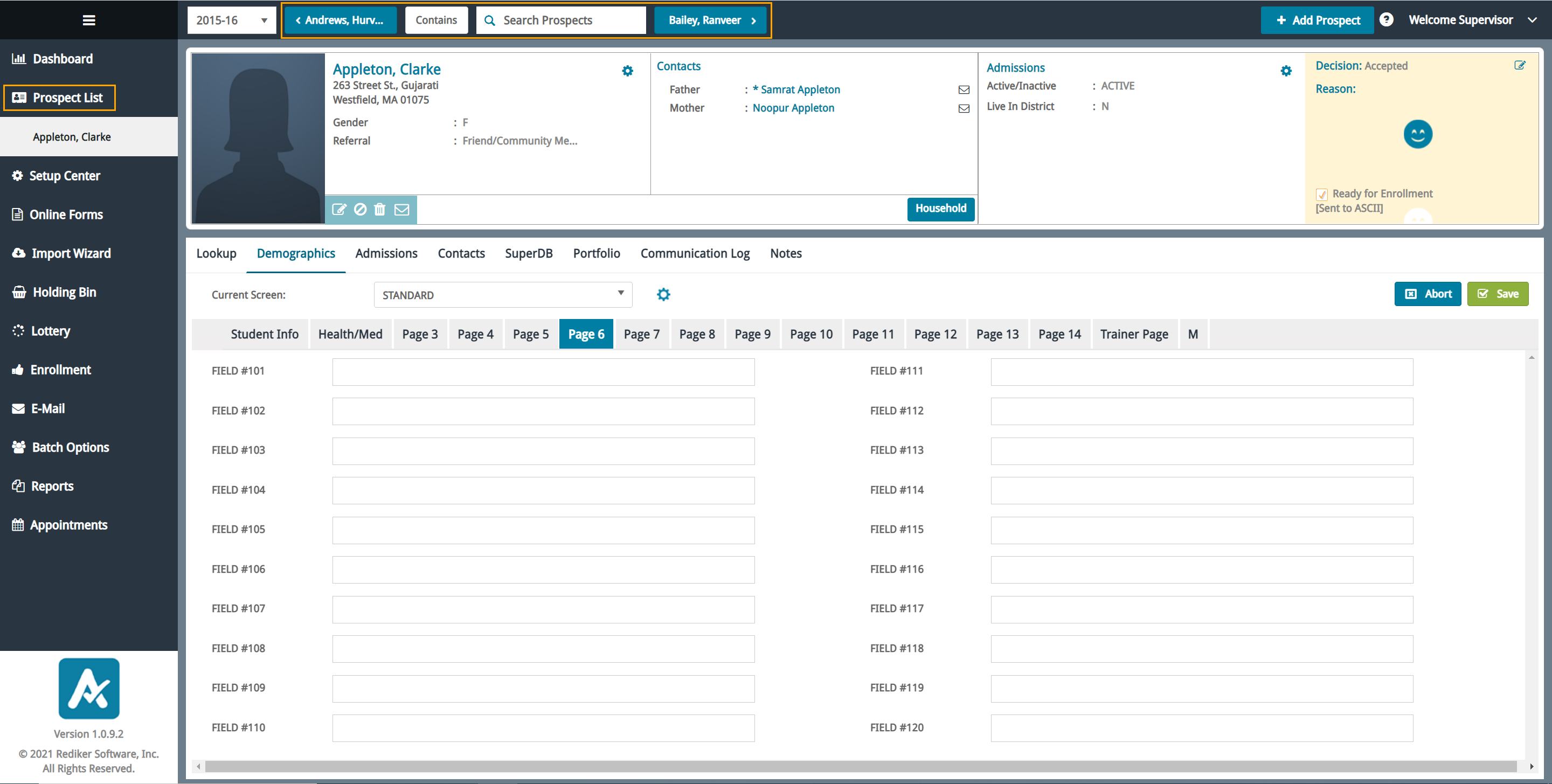This screenshot has height=784, width=1552.
Task: Click envelope icon next to Samrat Appleton
Action: click(964, 90)
